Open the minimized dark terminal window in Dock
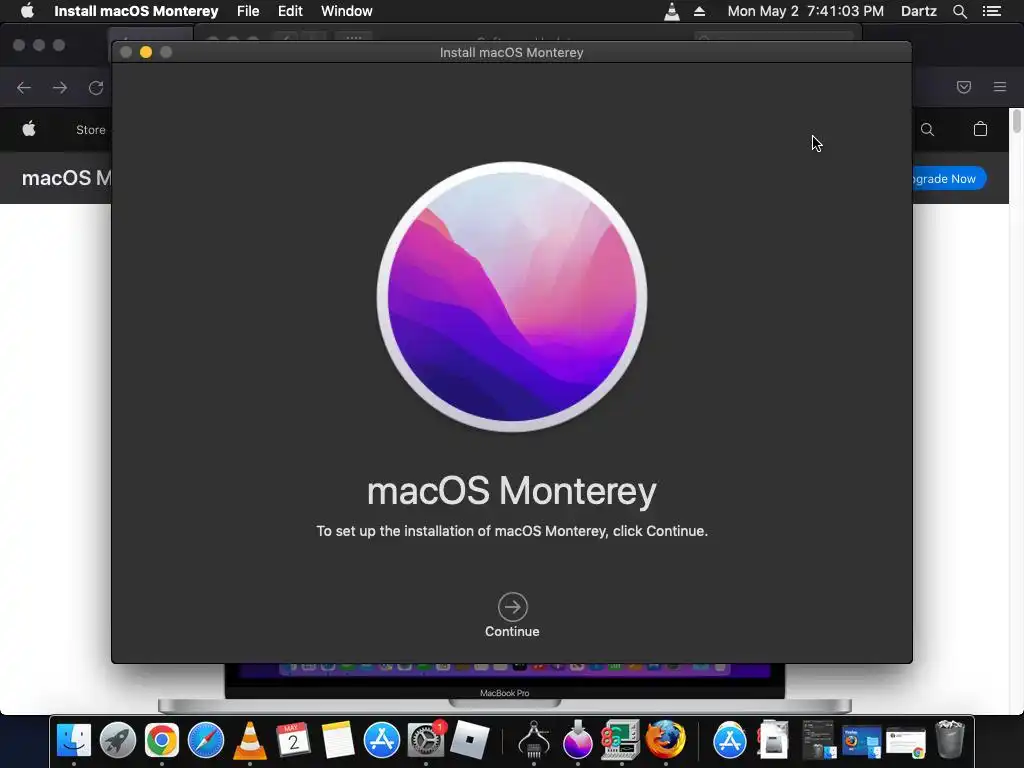This screenshot has width=1024, height=768. pyautogui.click(x=818, y=740)
